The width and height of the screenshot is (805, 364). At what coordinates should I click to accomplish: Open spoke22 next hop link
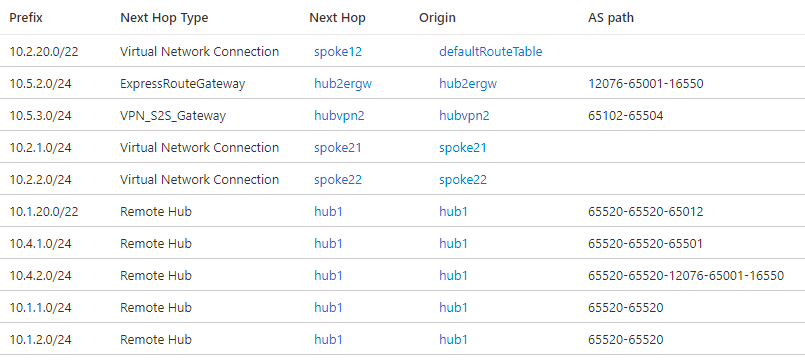(338, 180)
